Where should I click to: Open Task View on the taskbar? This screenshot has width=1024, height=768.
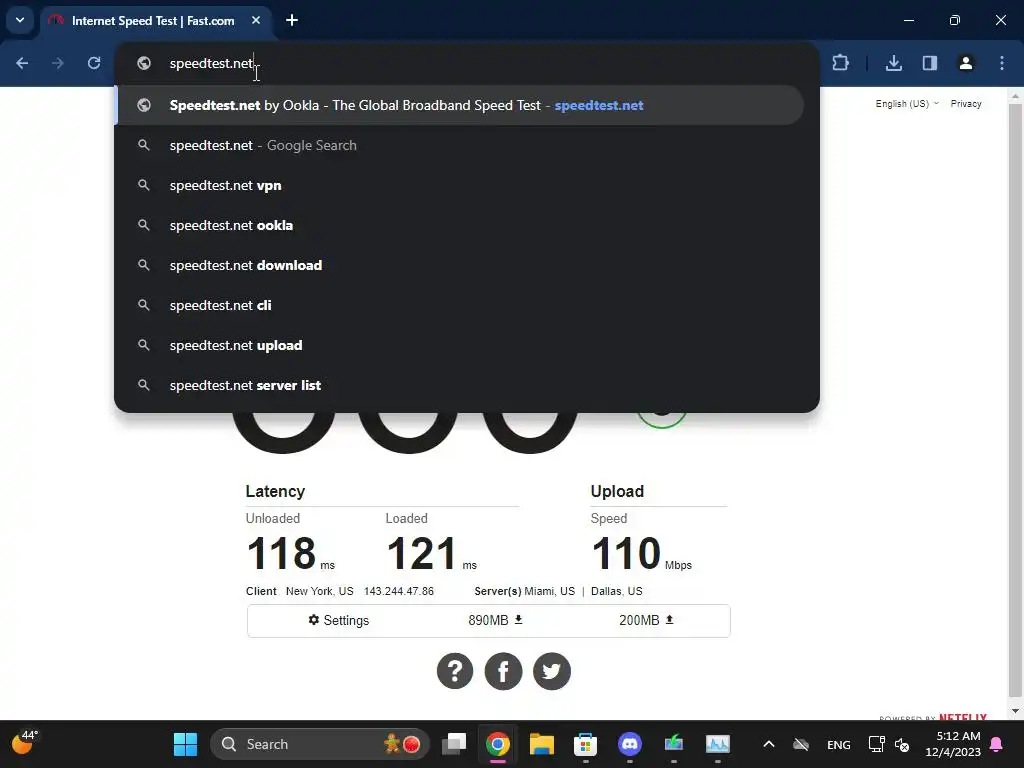[454, 744]
